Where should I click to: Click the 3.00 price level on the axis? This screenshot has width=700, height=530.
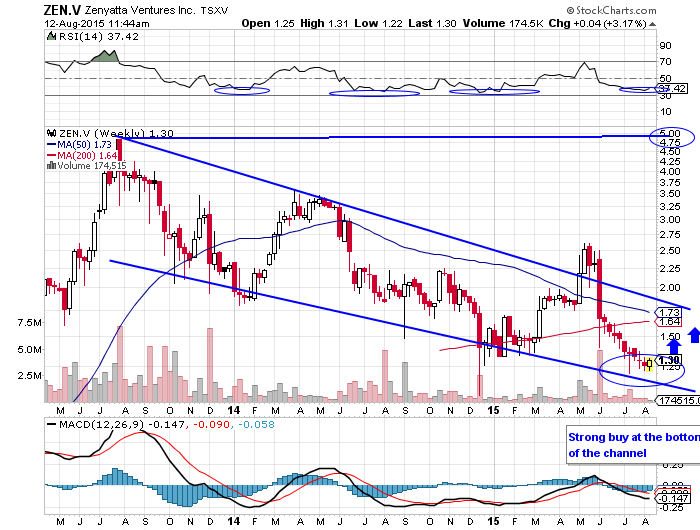670,220
